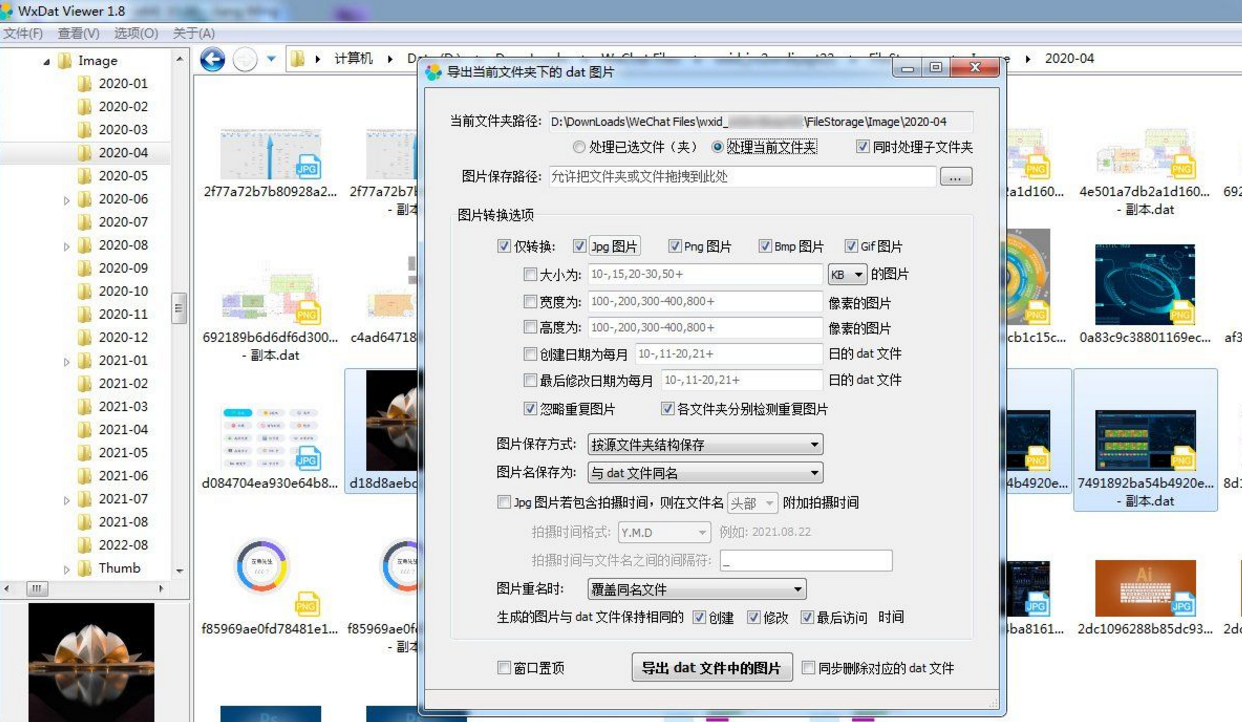The height and width of the screenshot is (722, 1242).
Task: Enable the 大小为 size filter checkbox
Action: coord(530,274)
